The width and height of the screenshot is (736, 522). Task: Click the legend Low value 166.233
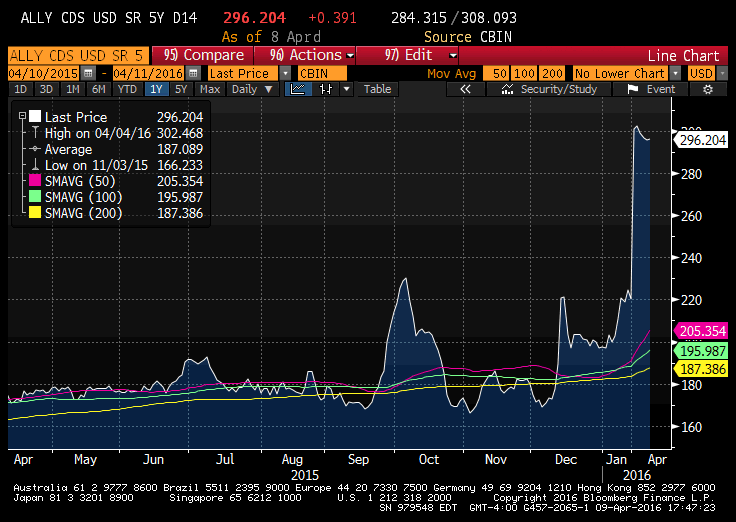point(180,165)
